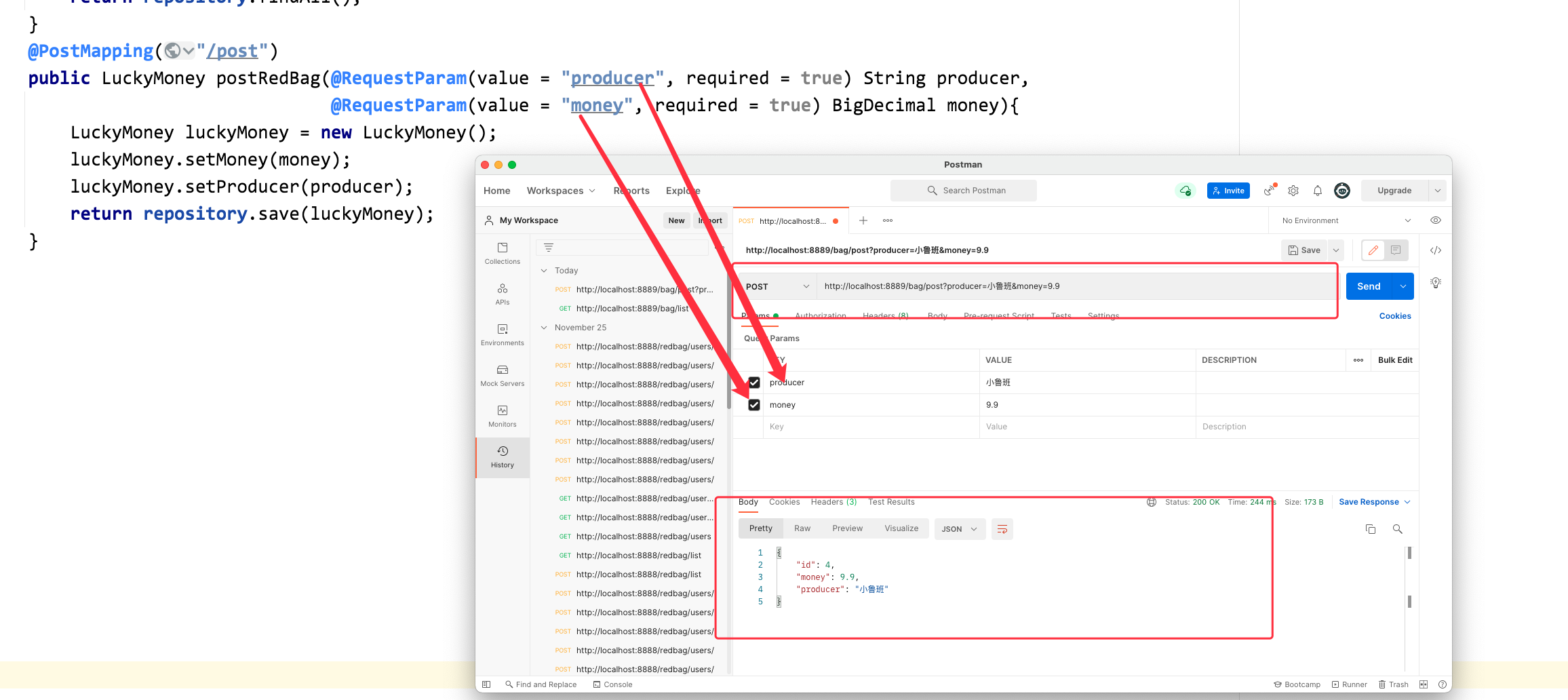Click the sync cloud status icon
This screenshot has width=1568, height=700.
click(x=1185, y=191)
